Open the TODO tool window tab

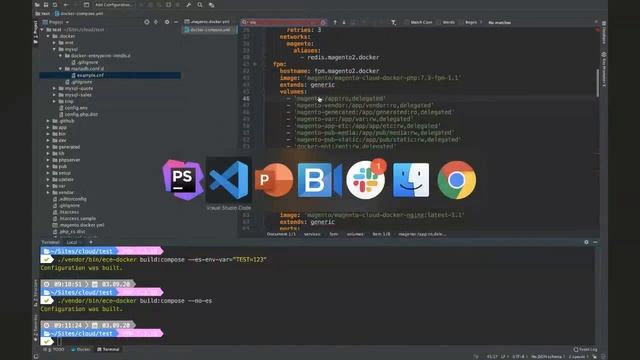[x=54, y=349]
